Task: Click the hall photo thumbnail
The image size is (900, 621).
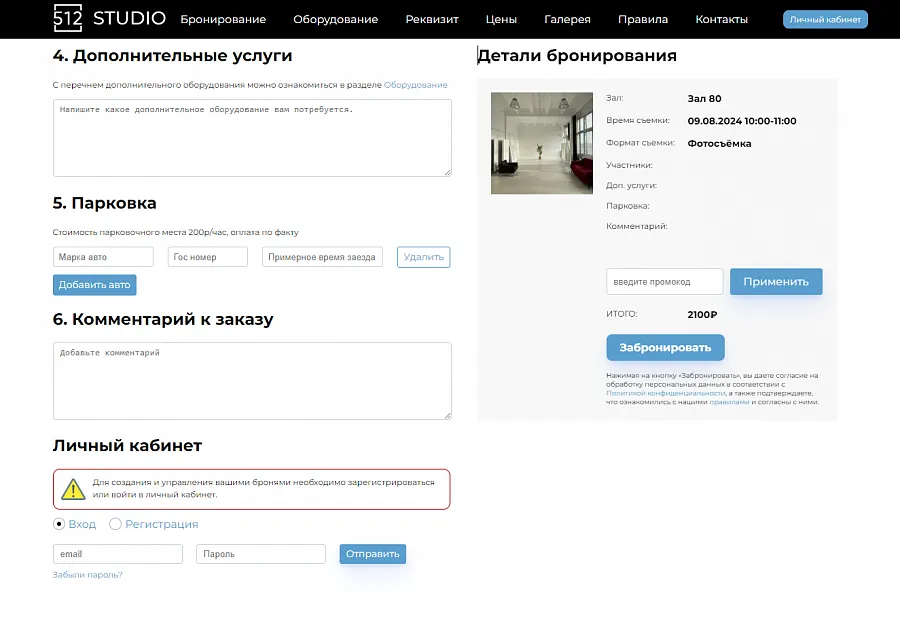Action: 542,143
